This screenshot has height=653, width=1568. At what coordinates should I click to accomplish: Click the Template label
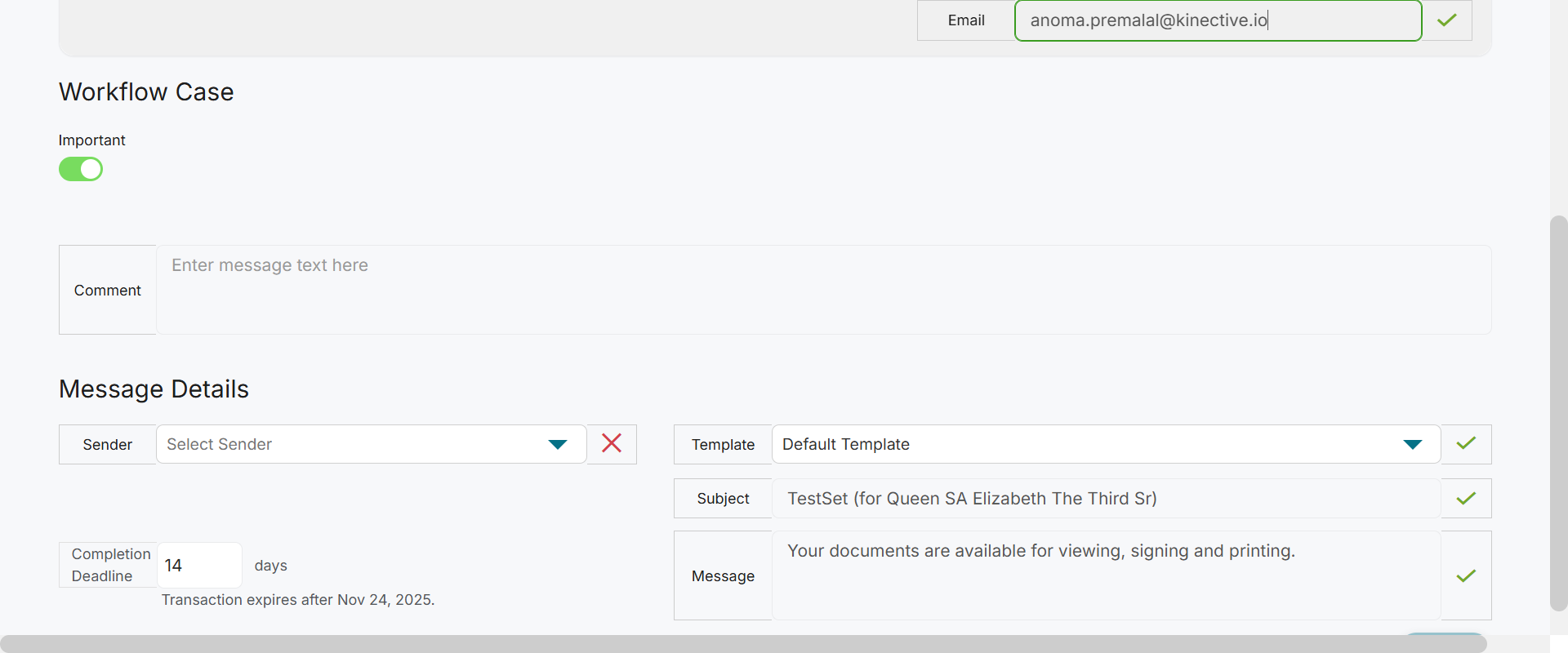click(723, 444)
